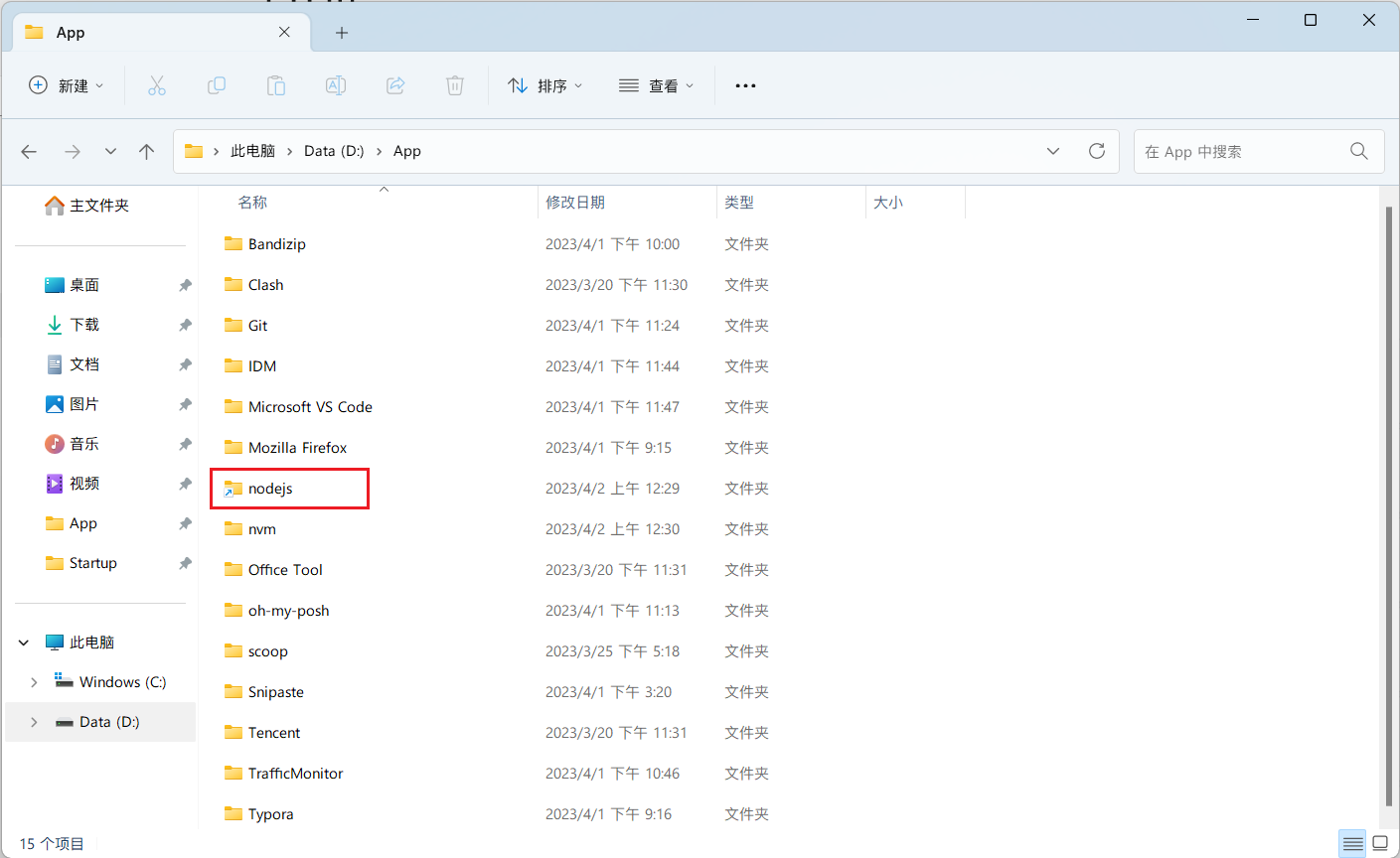Screen dimensions: 1400x858
Task: Click the search magnifier icon
Action: (x=1359, y=151)
